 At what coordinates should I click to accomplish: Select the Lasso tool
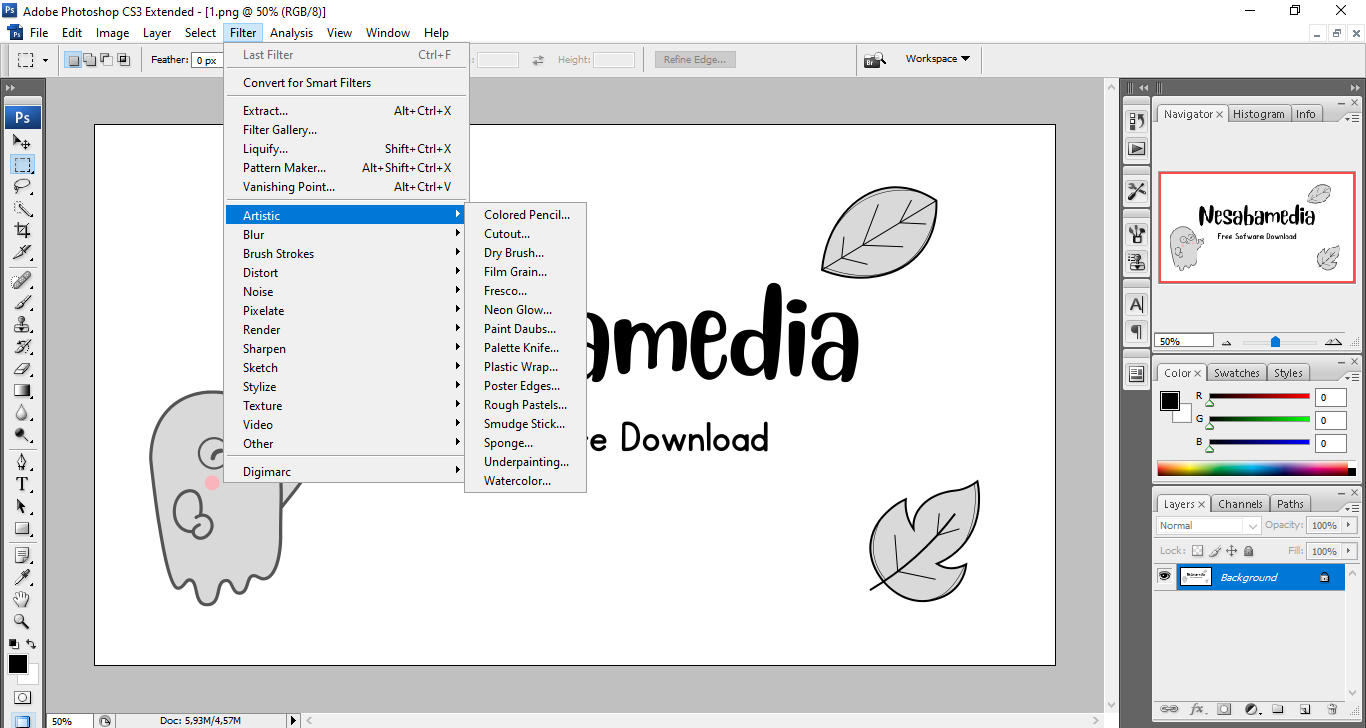(x=22, y=187)
